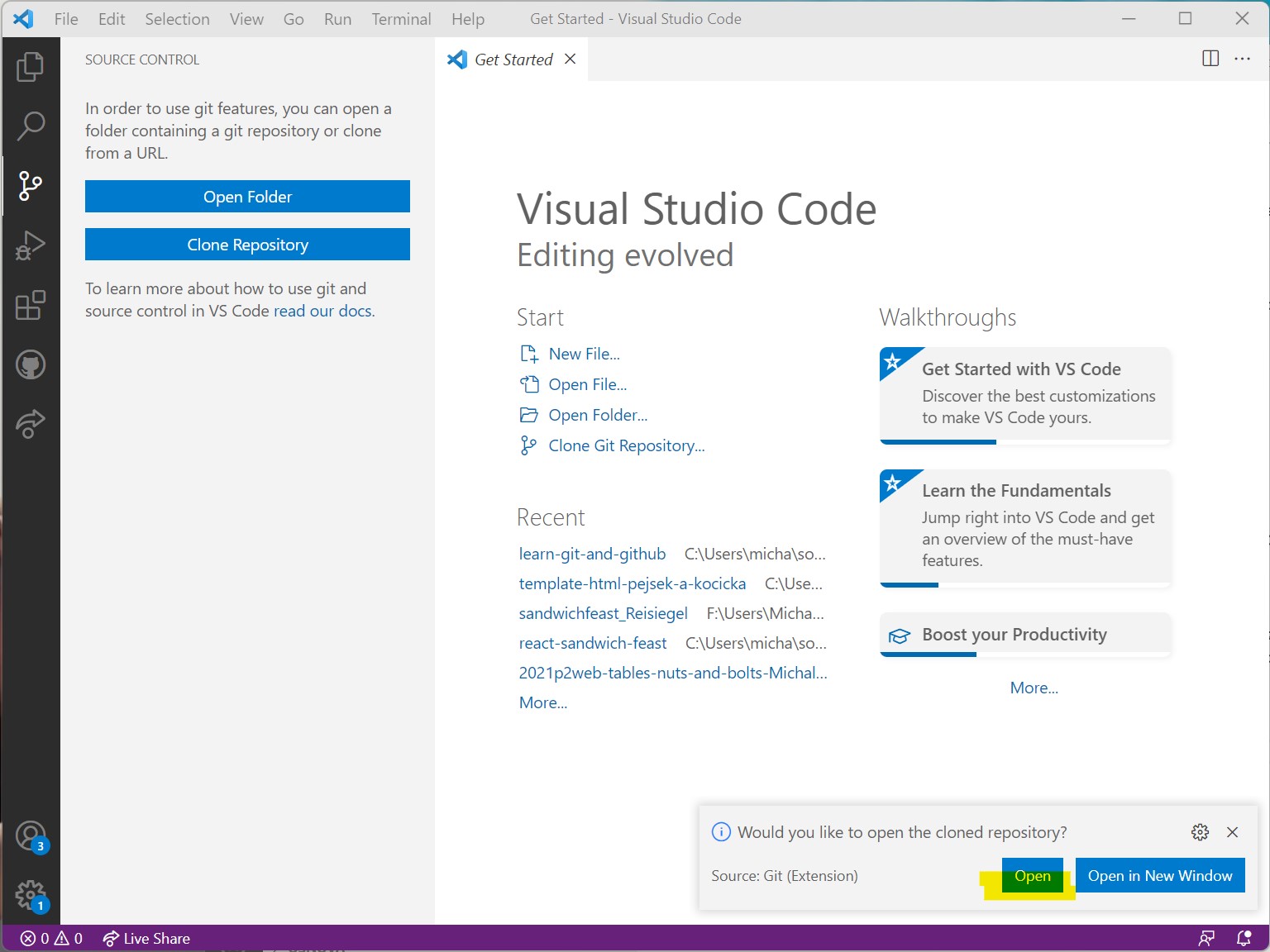Click Open Folder... link under Start
Screen dimensions: 1270x952
(x=598, y=415)
